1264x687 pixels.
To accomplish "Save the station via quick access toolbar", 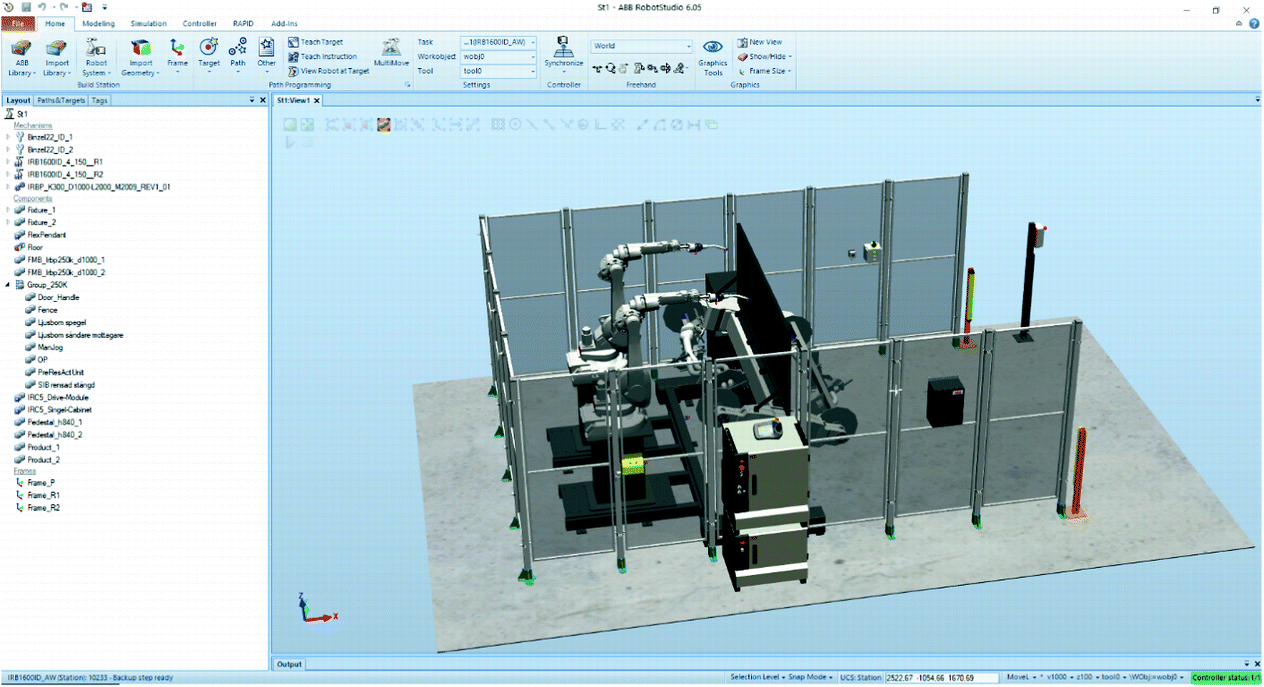I will point(26,7).
